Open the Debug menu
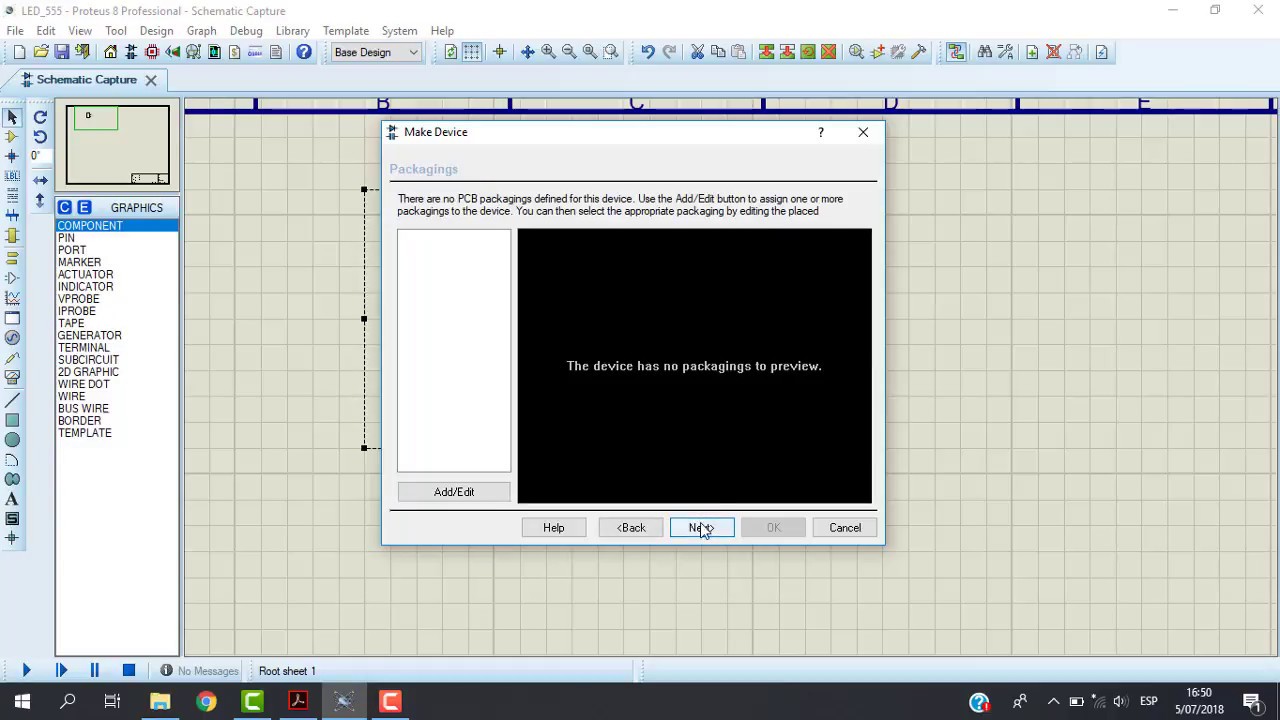 pyautogui.click(x=245, y=31)
